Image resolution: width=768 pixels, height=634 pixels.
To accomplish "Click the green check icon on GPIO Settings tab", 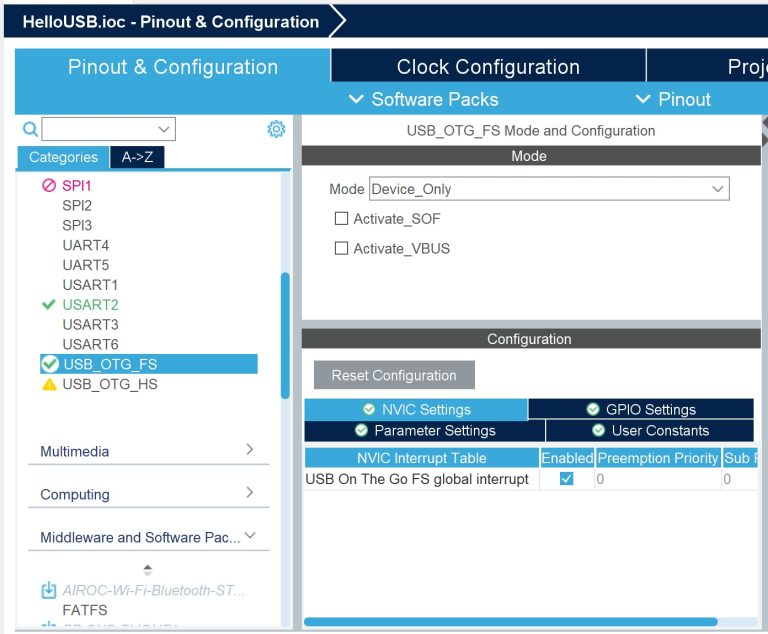I will click(593, 409).
